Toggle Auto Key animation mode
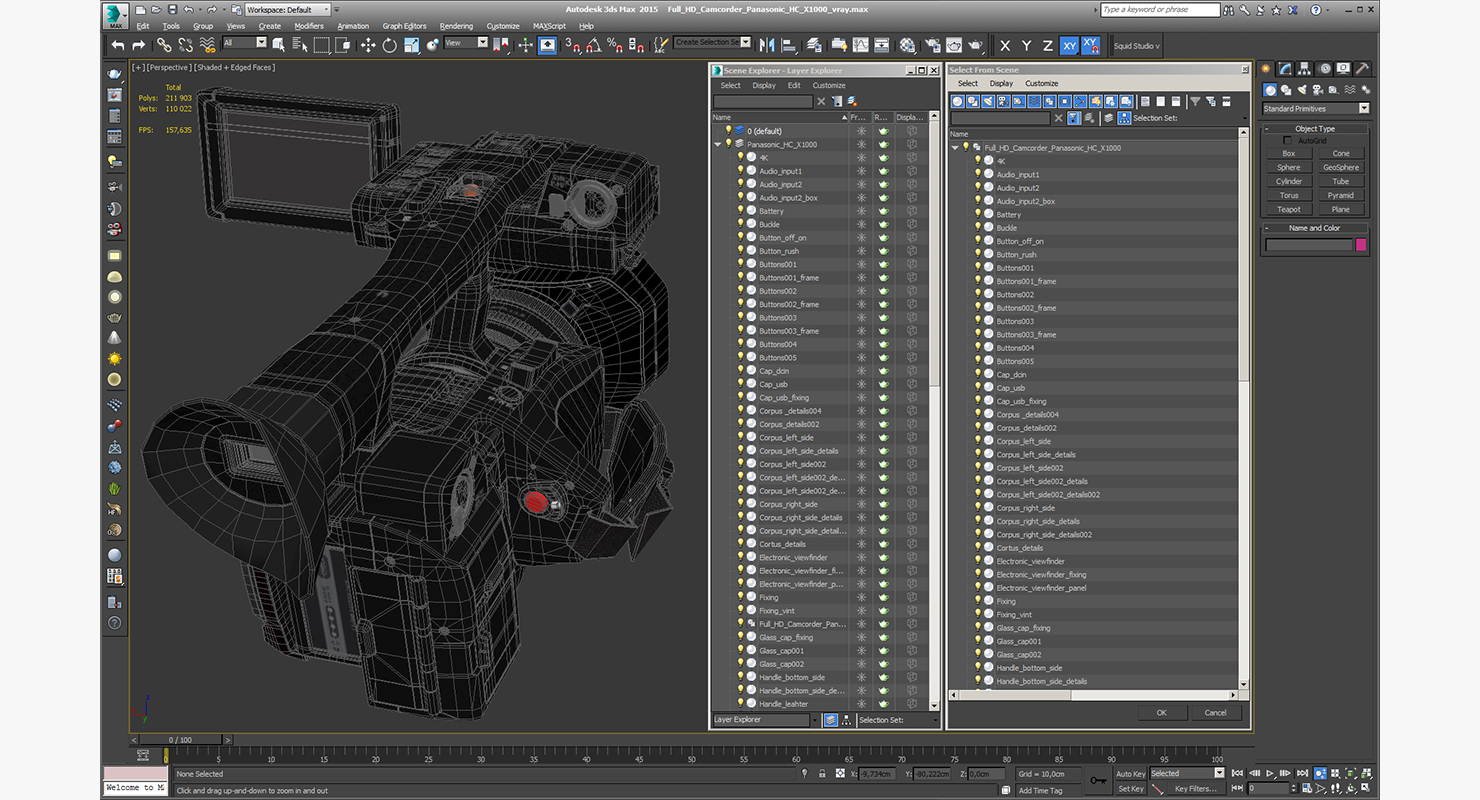The width and height of the screenshot is (1480, 800). (x=1130, y=773)
